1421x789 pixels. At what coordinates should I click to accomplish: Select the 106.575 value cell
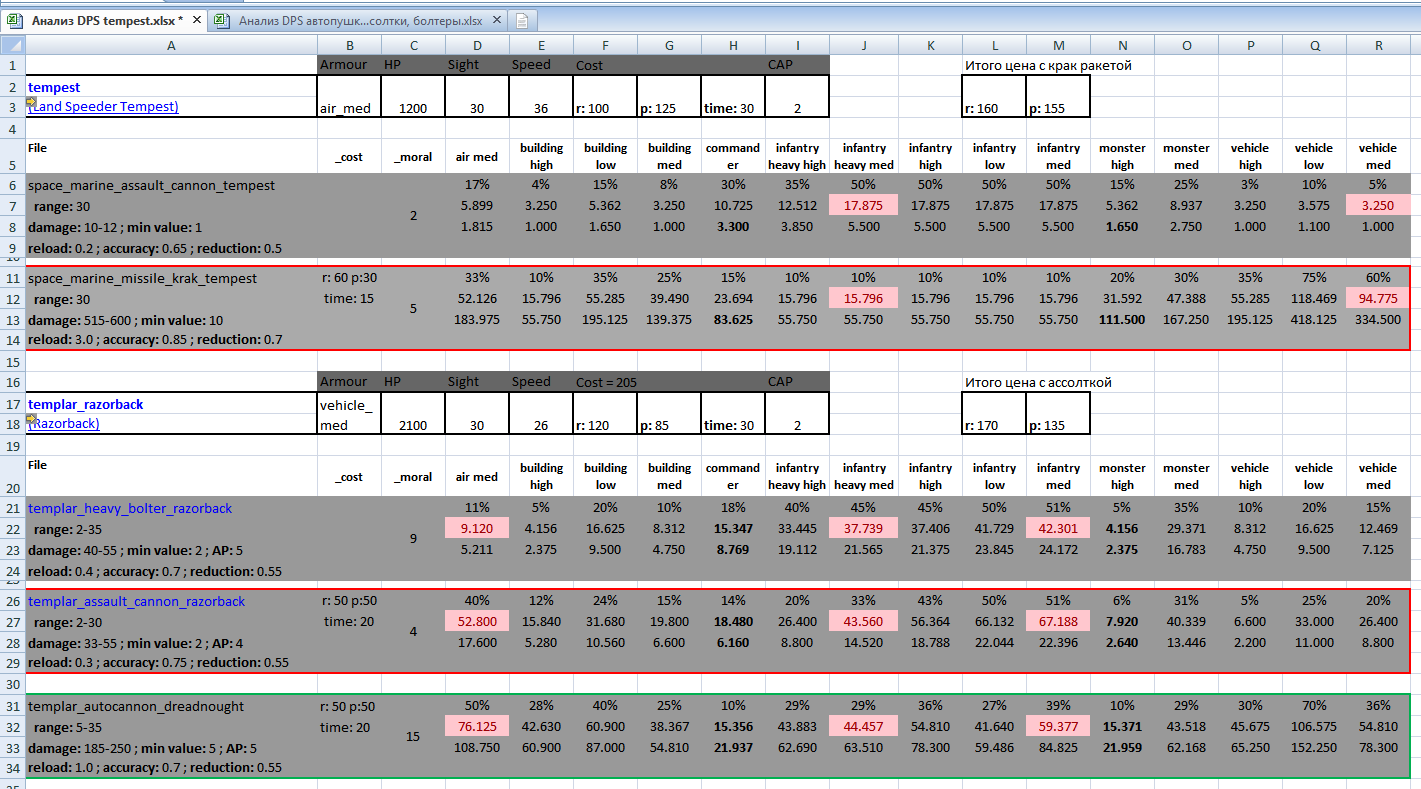[x=1314, y=726]
